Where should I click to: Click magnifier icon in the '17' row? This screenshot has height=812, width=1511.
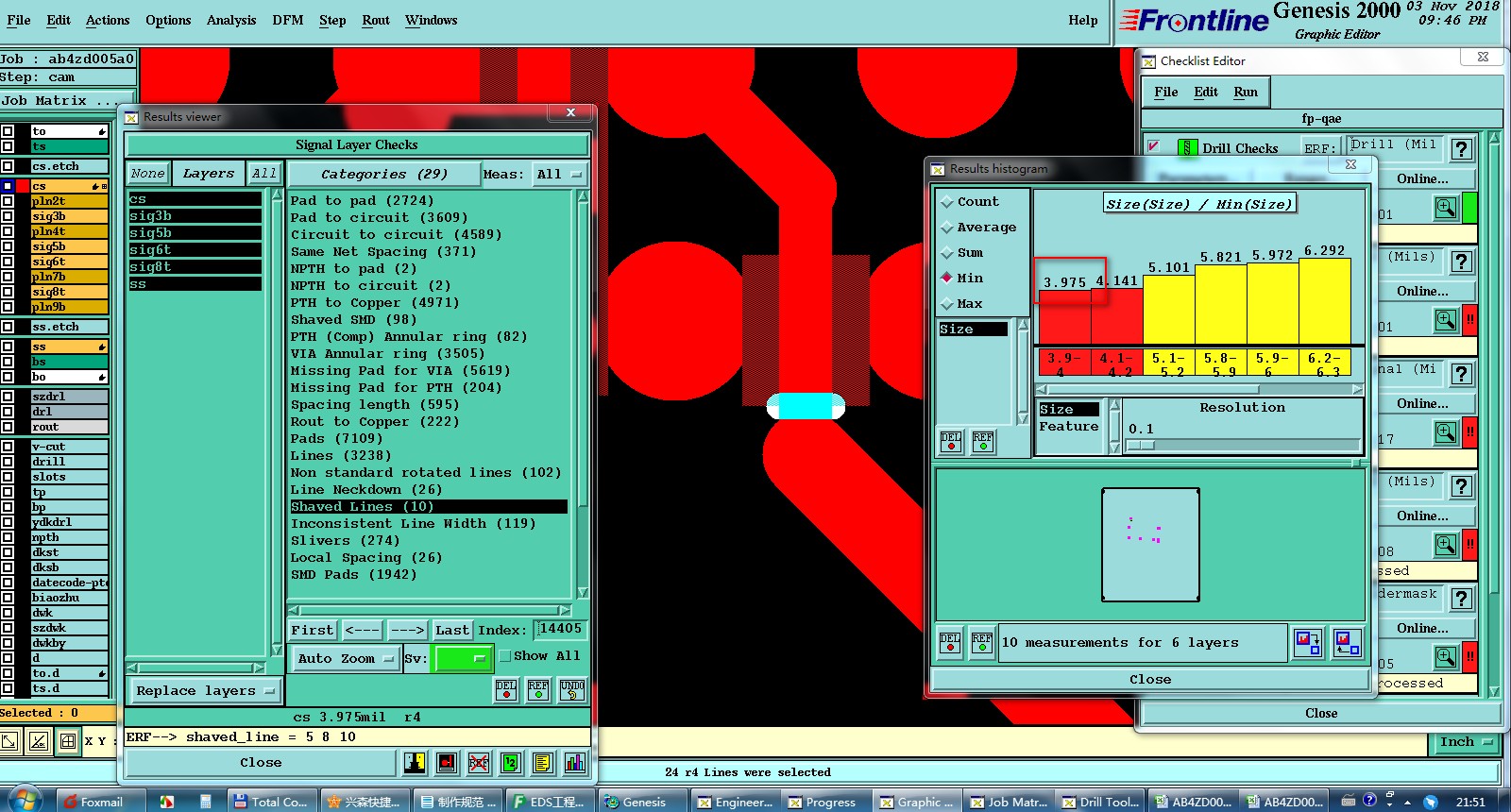[x=1446, y=432]
